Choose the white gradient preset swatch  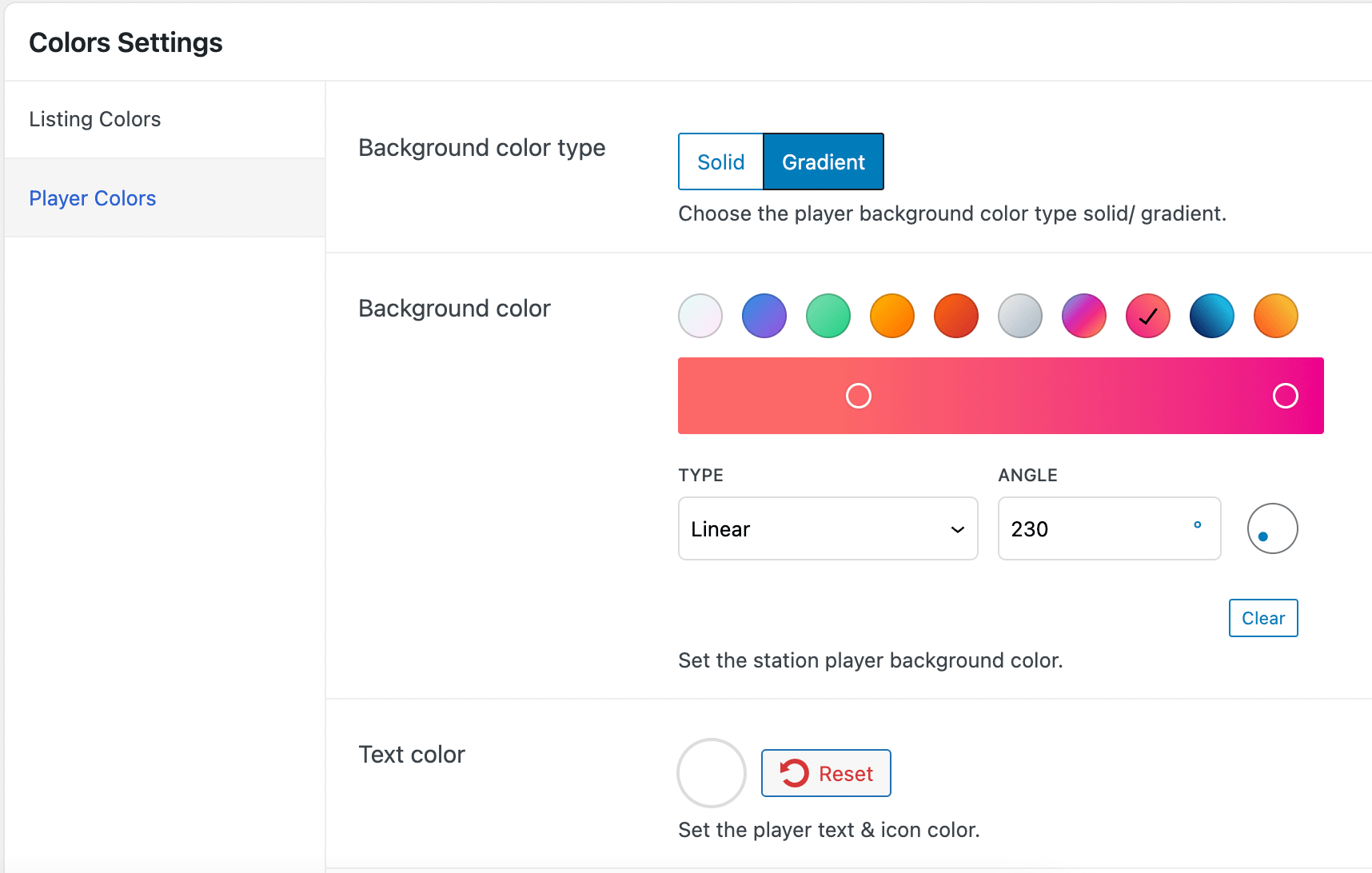(700, 316)
